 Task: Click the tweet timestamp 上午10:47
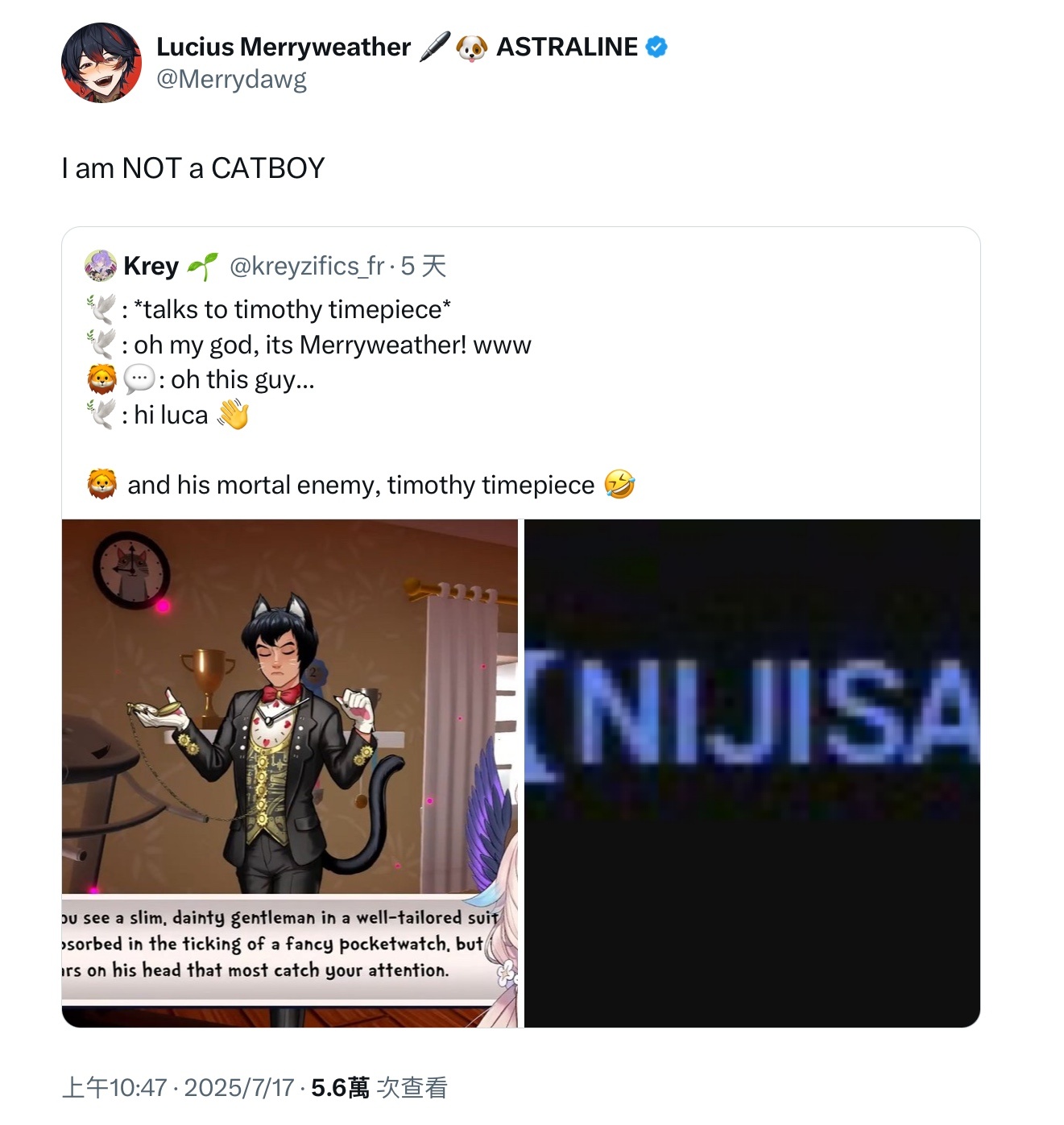point(114,1088)
